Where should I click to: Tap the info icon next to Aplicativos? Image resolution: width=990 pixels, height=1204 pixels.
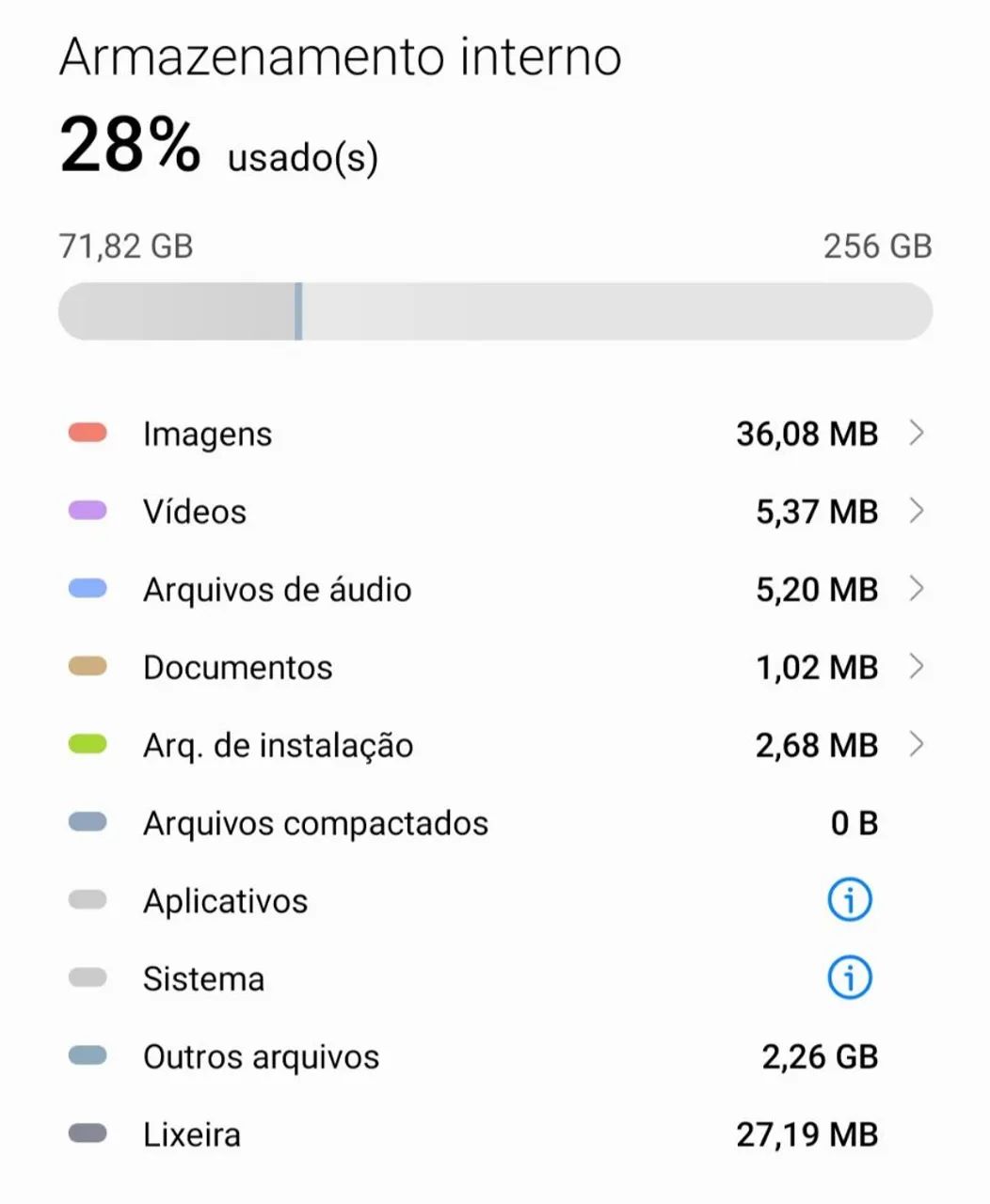tap(850, 900)
